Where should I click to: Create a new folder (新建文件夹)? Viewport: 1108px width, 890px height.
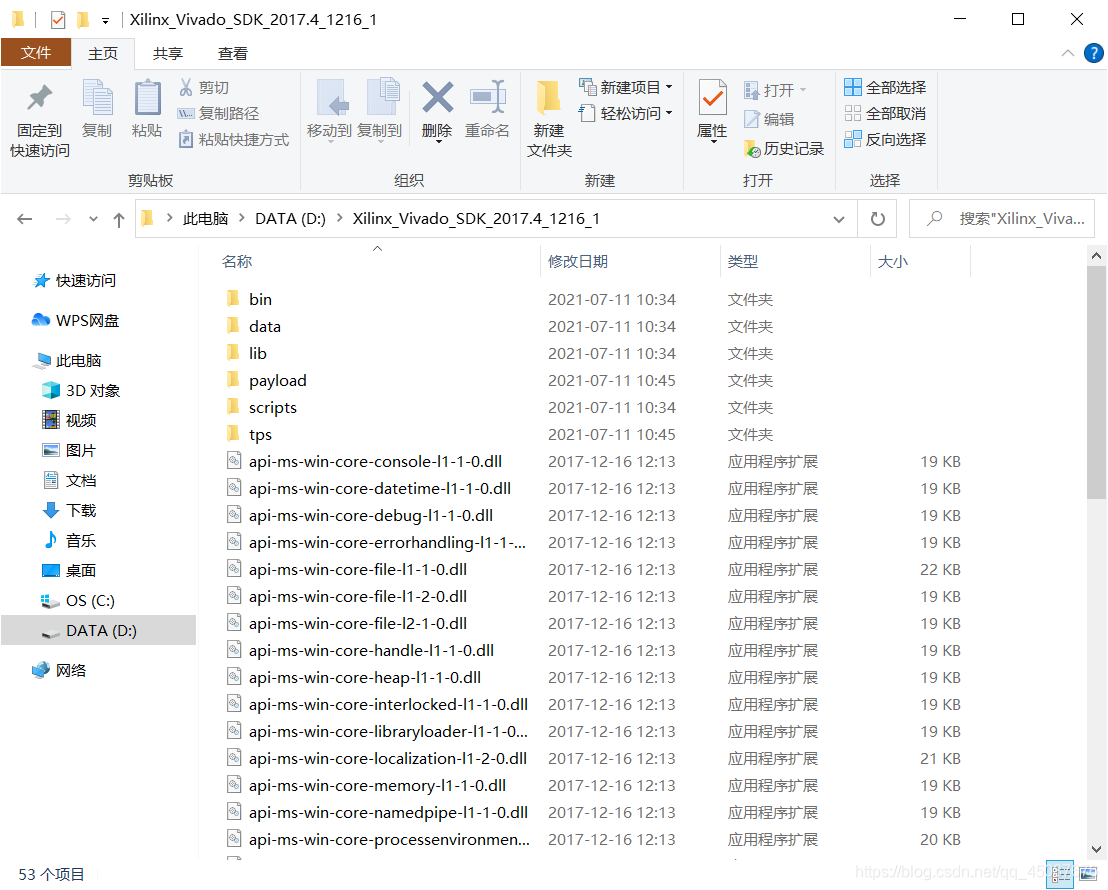(549, 119)
